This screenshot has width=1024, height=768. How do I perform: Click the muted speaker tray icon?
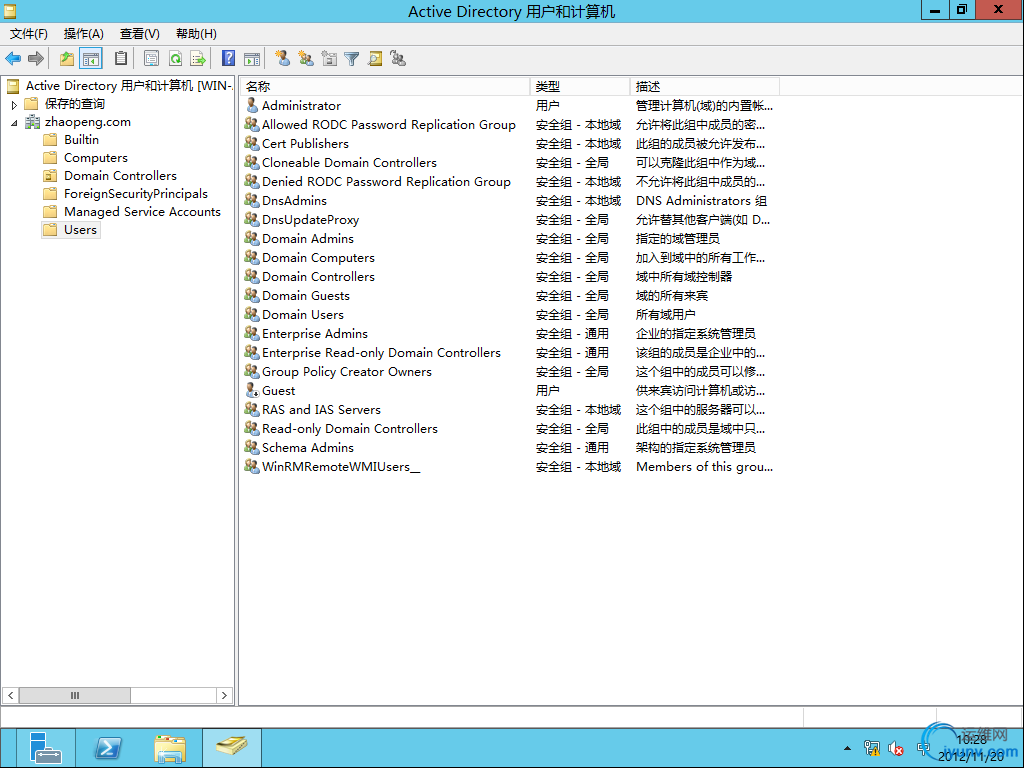[x=895, y=748]
